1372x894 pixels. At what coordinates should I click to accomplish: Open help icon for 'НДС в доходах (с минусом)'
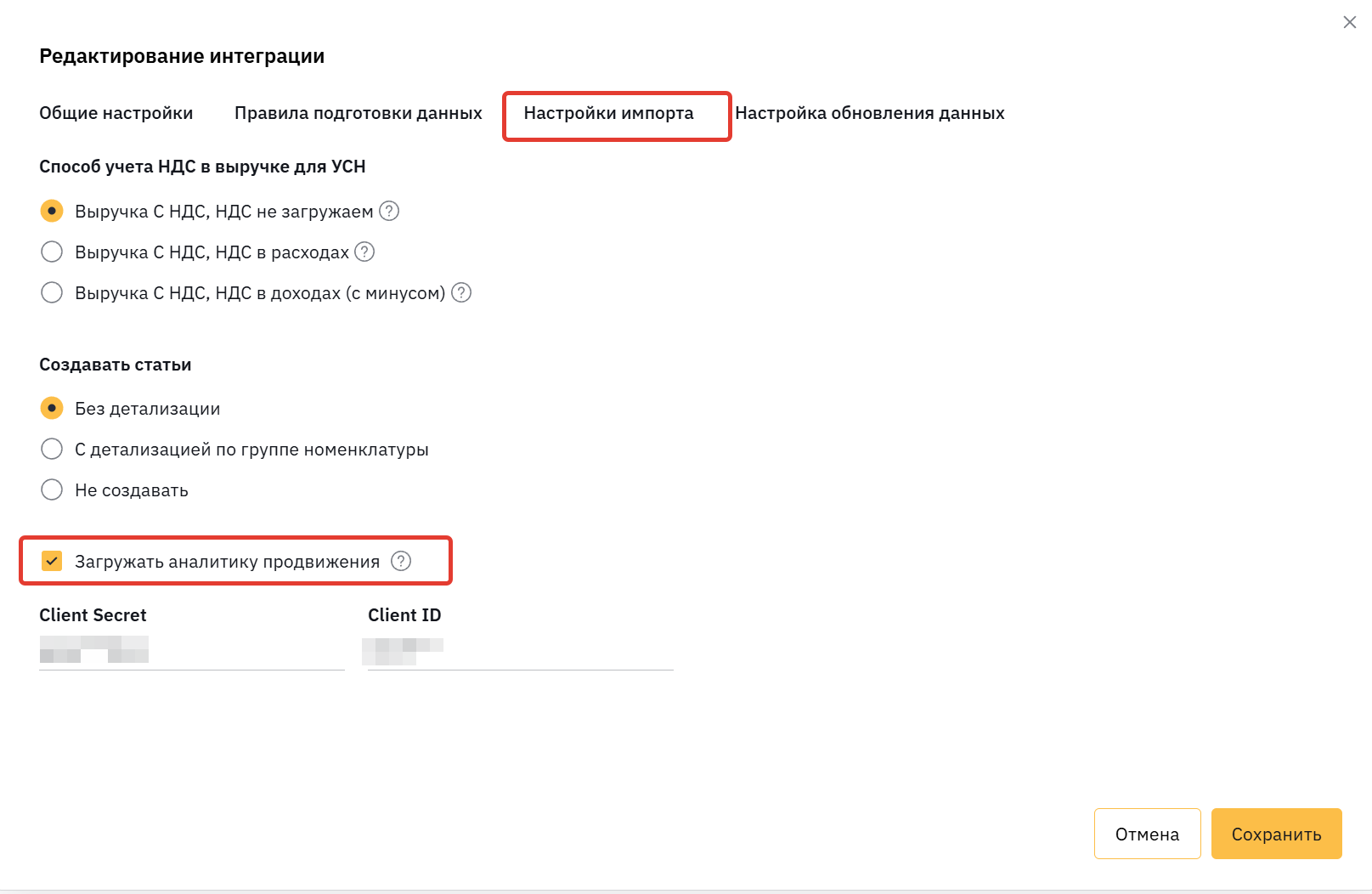[461, 292]
